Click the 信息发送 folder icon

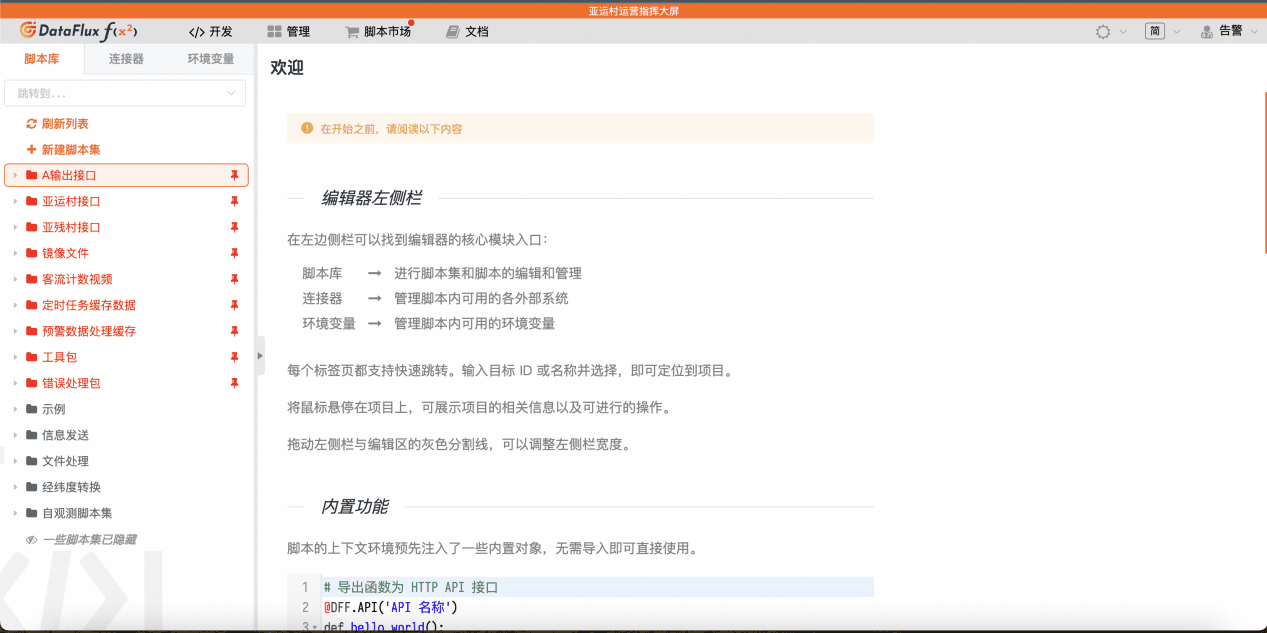(x=32, y=435)
